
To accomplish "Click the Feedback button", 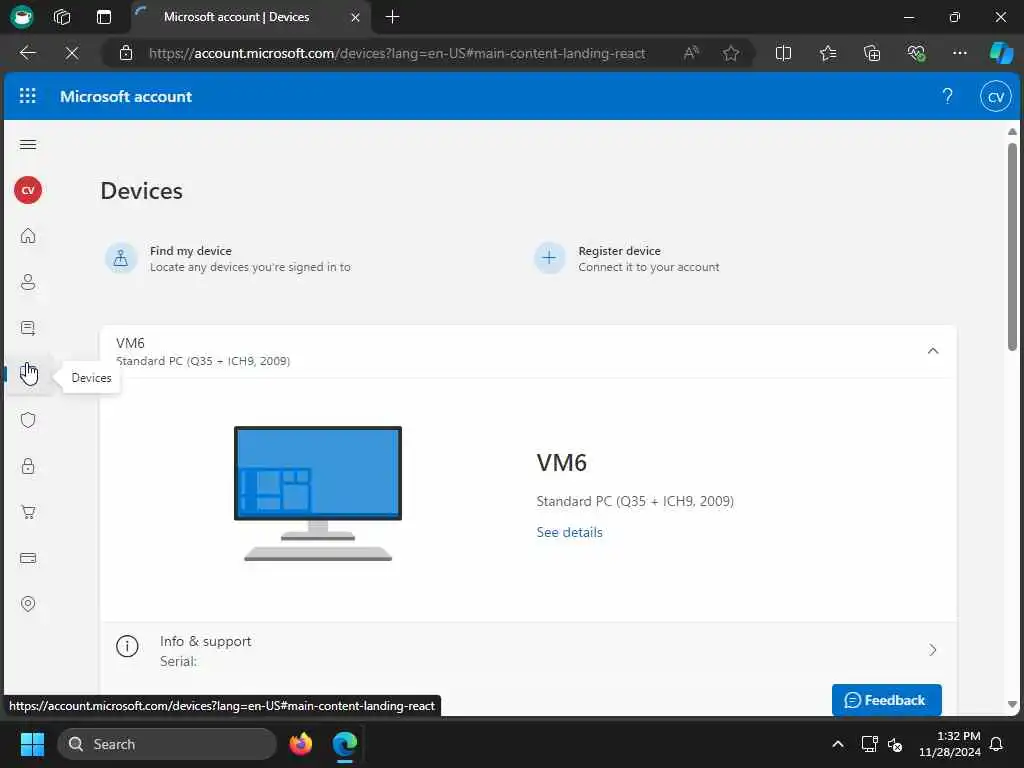I will pyautogui.click(x=886, y=700).
